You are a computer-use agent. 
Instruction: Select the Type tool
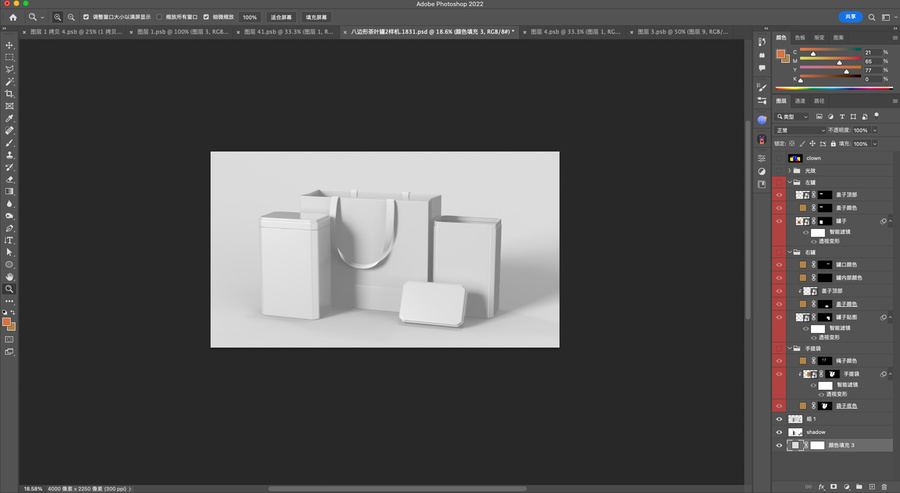(9, 240)
